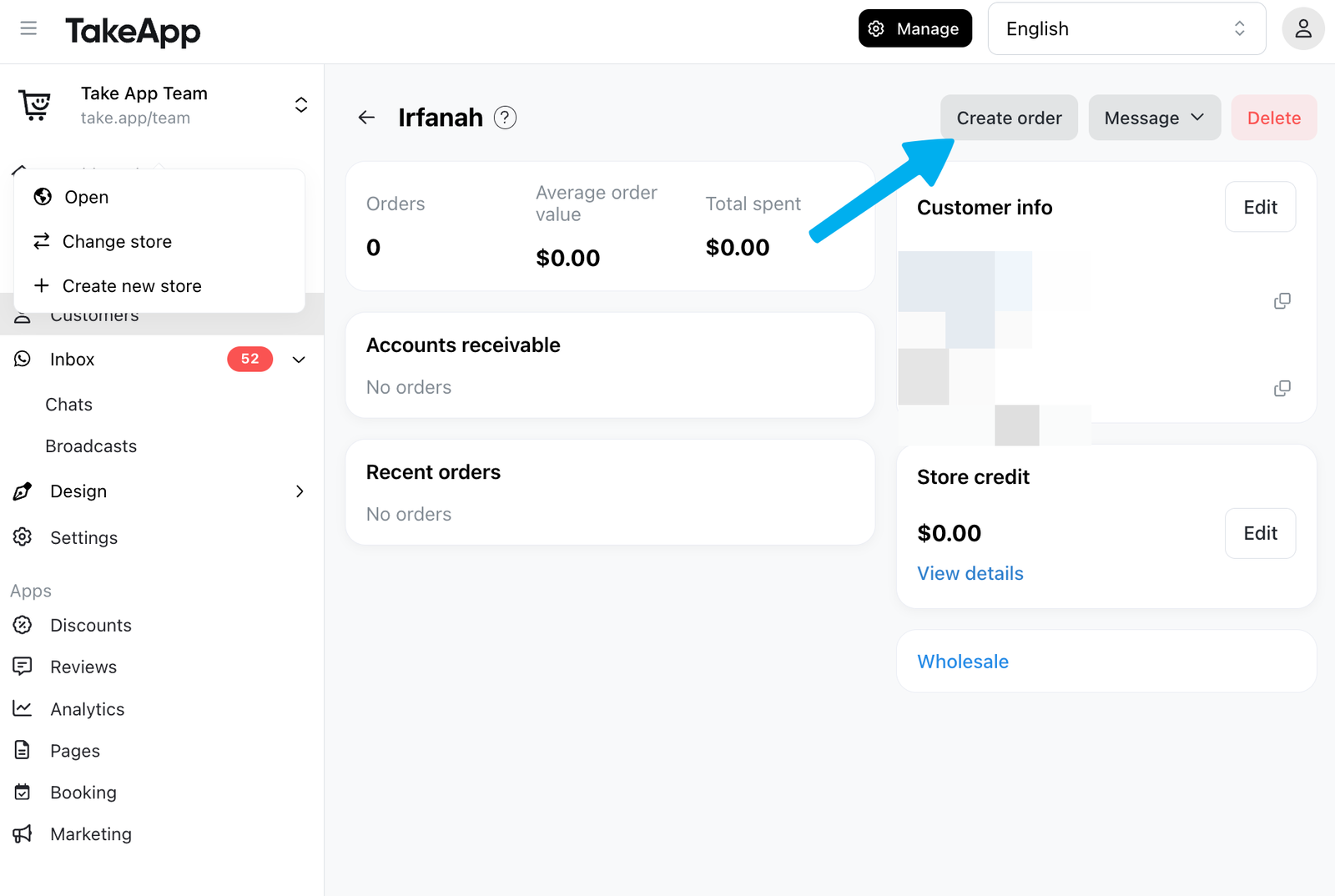Viewport: 1335px width, 896px height.
Task: Open the View details link under Store credit
Action: [970, 573]
